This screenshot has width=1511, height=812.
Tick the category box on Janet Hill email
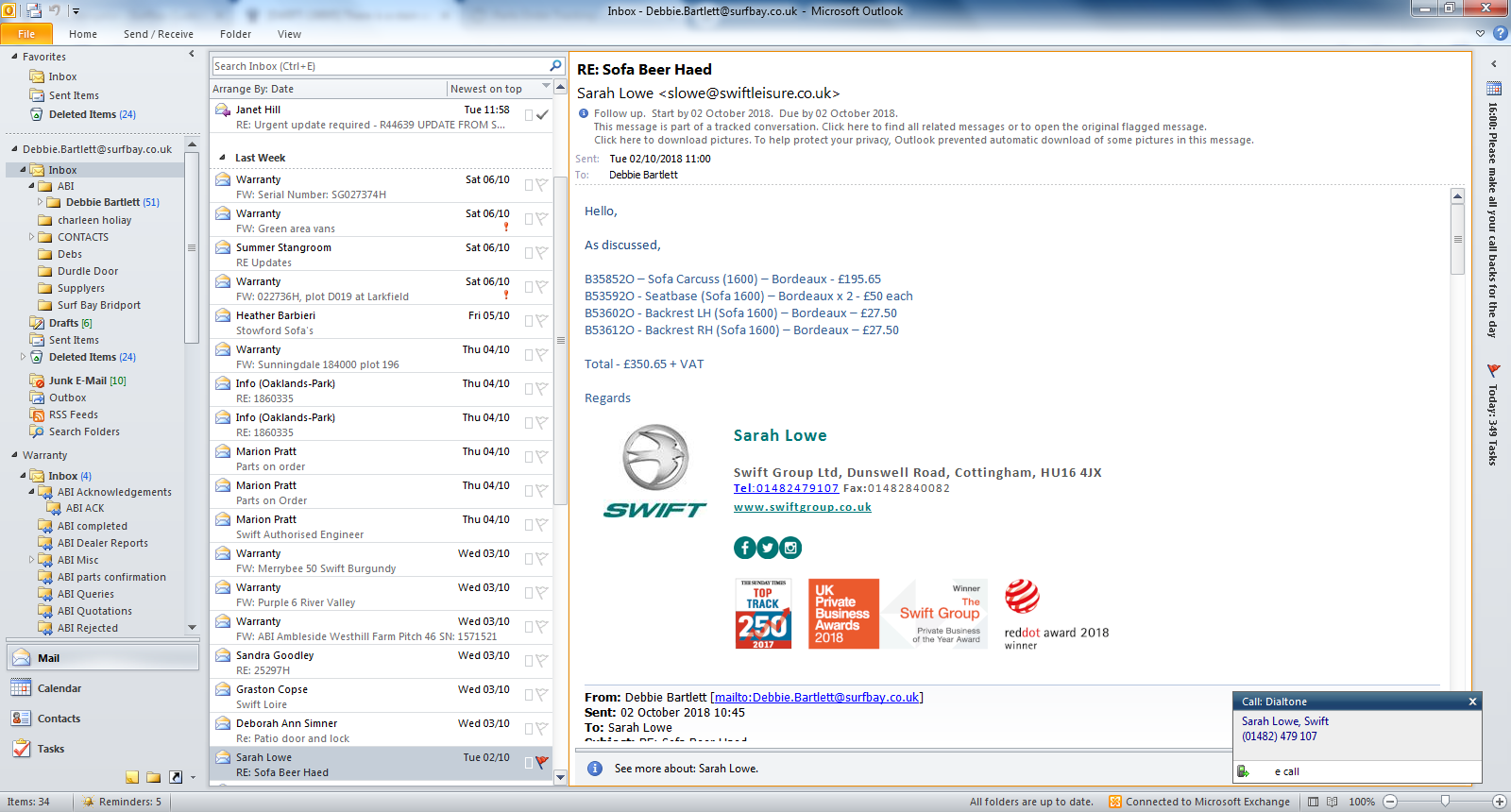(x=529, y=116)
